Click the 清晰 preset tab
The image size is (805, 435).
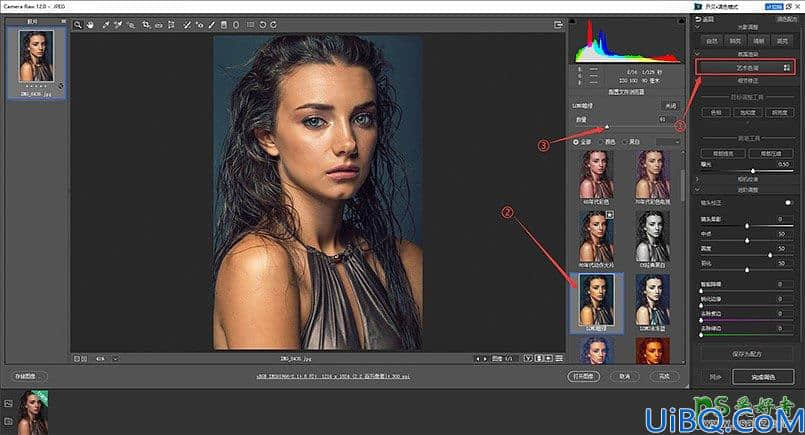coord(759,41)
